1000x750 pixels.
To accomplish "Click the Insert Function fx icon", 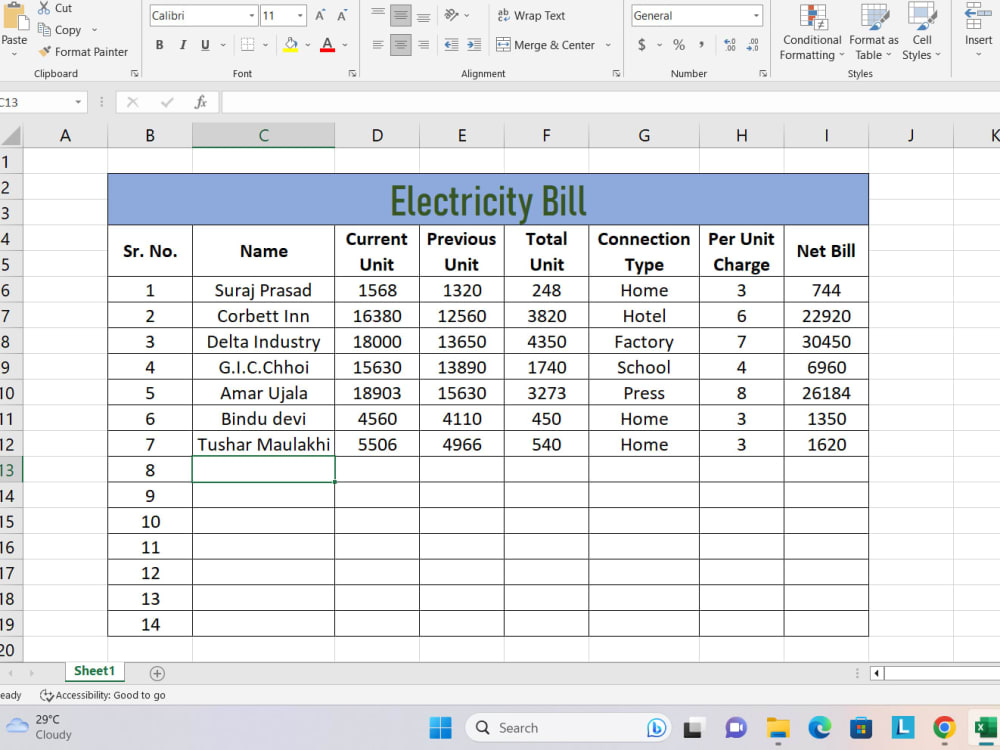I will point(200,102).
